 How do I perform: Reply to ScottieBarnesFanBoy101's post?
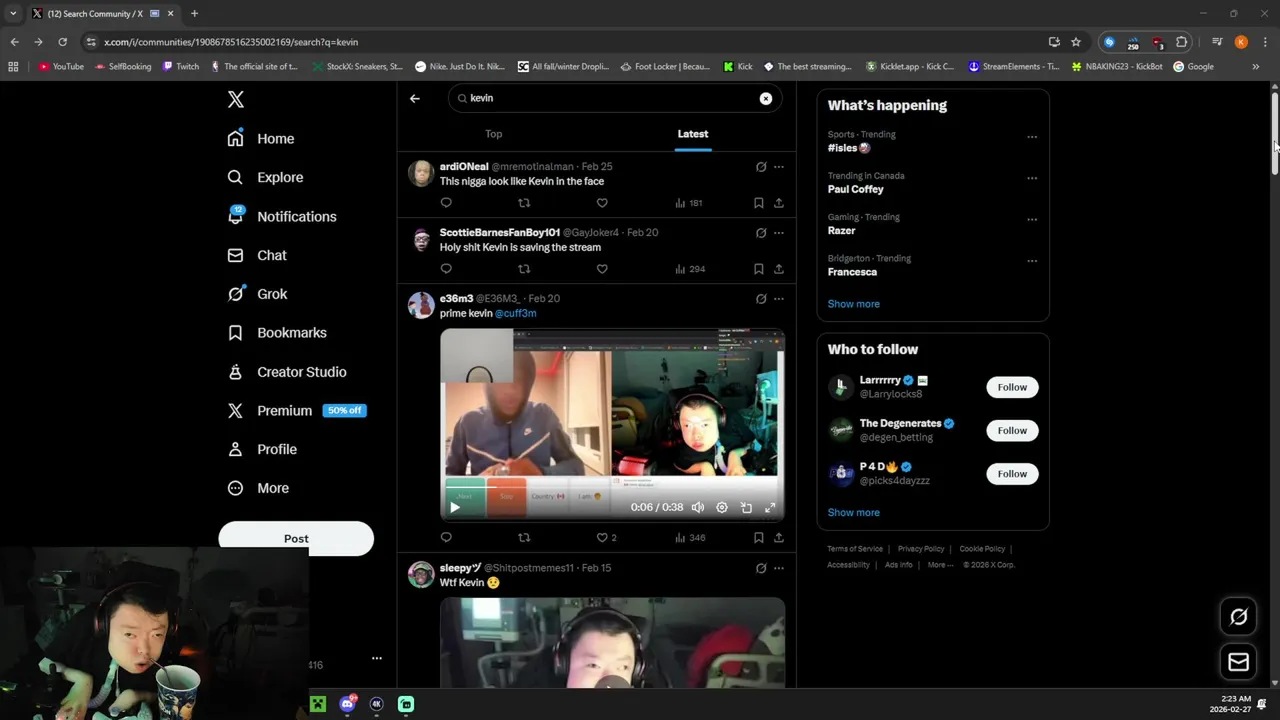tap(446, 269)
